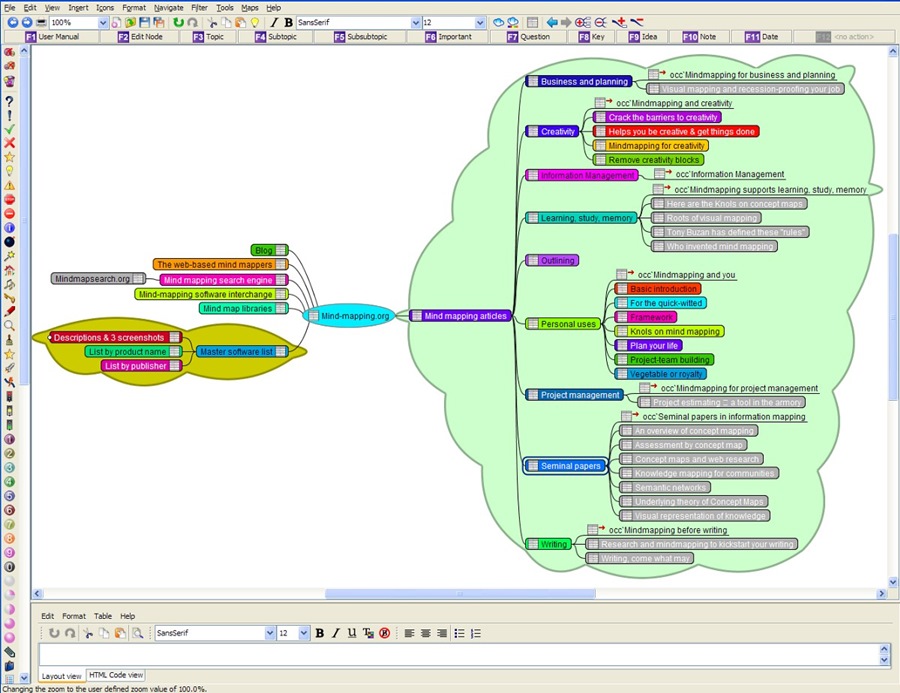Viewport: 900px width, 693px height.
Task: Toggle bulleted list in note editor
Action: pyautogui.click(x=459, y=633)
